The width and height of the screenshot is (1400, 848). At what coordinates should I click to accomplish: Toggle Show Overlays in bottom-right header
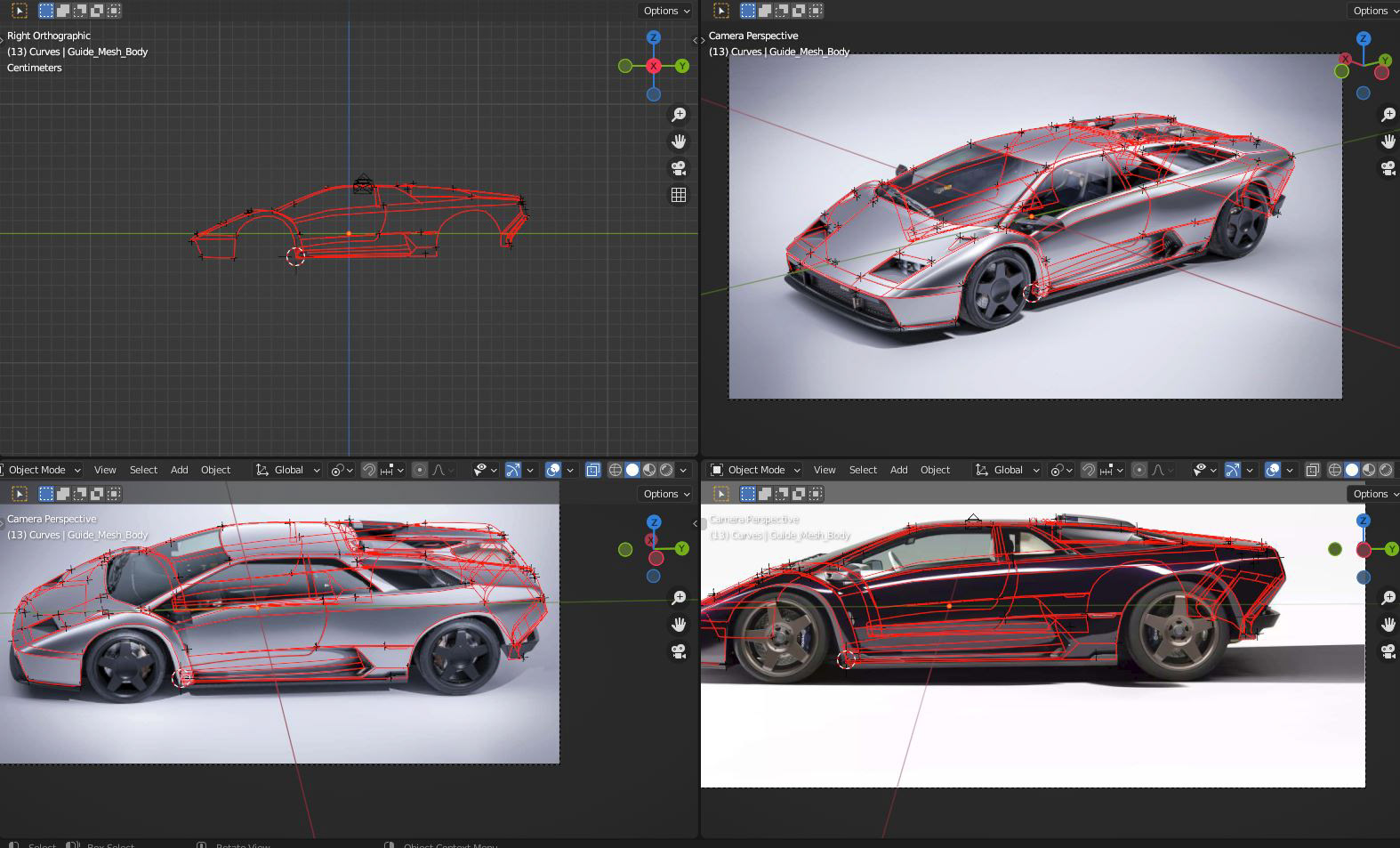pos(1273,470)
